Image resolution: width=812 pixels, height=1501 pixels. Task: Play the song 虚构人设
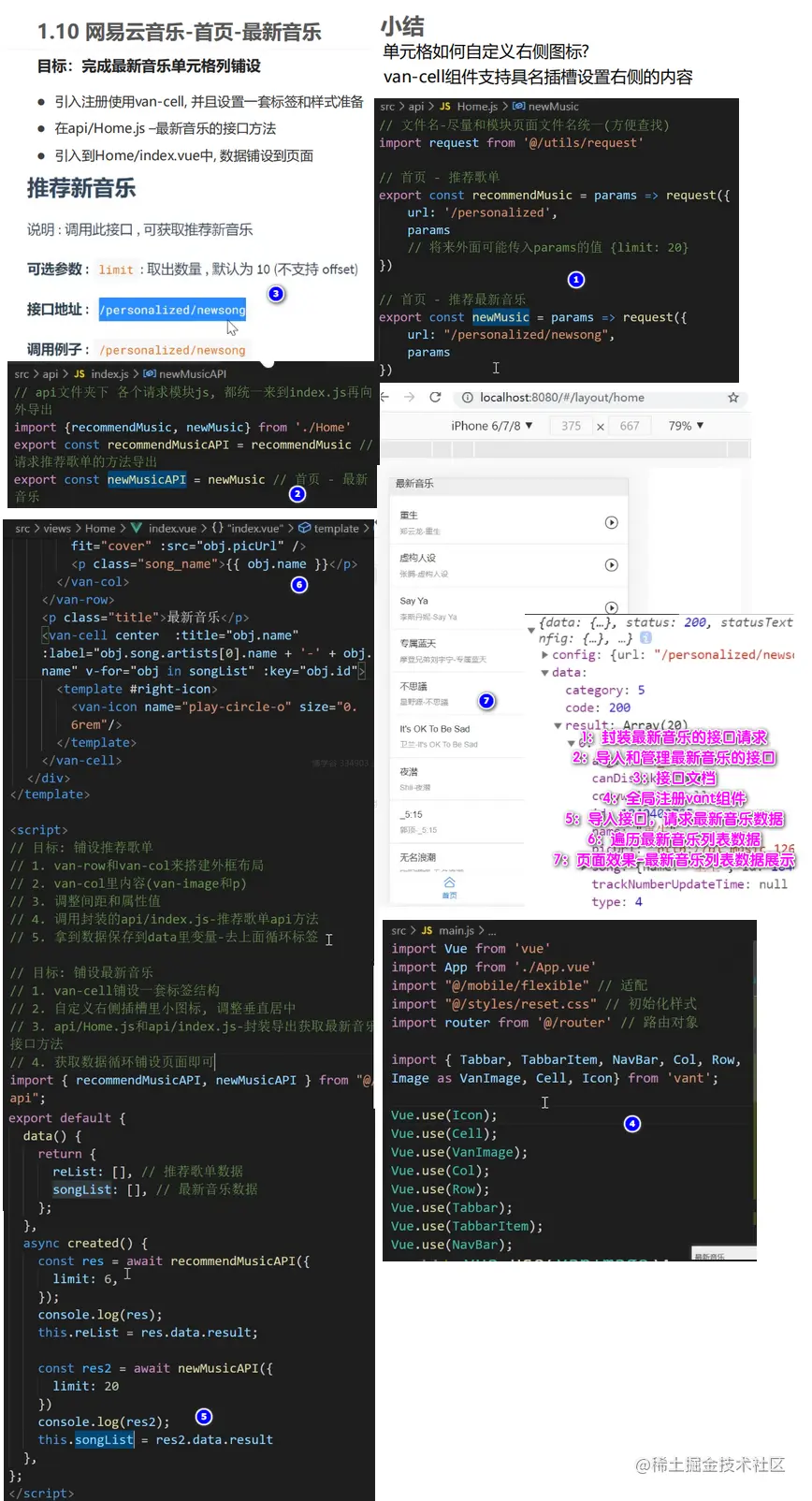(x=611, y=565)
